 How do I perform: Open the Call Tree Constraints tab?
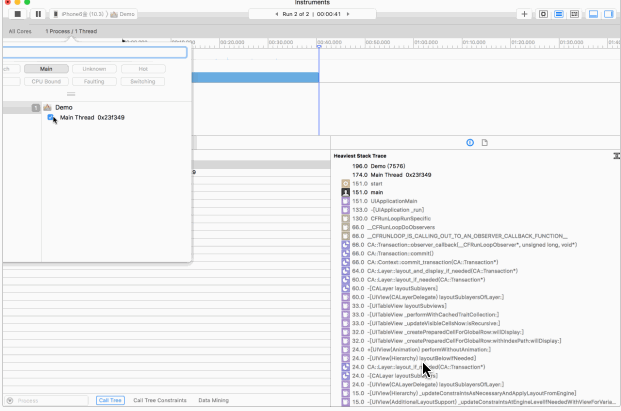[160, 400]
